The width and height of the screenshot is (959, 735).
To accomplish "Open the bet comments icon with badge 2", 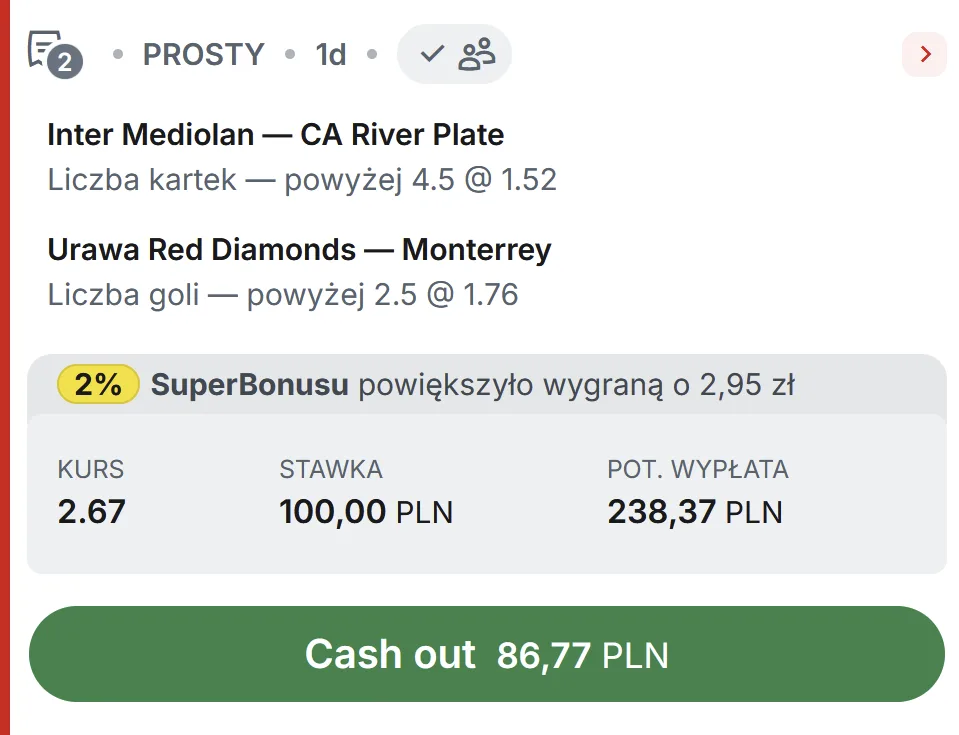I will click(55, 54).
